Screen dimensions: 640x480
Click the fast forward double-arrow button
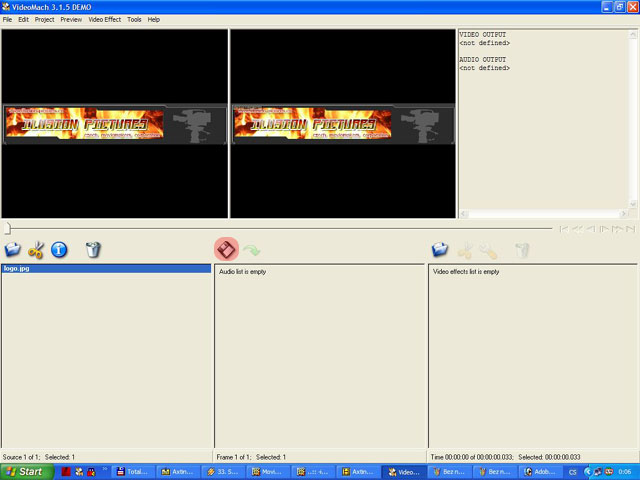[617, 229]
